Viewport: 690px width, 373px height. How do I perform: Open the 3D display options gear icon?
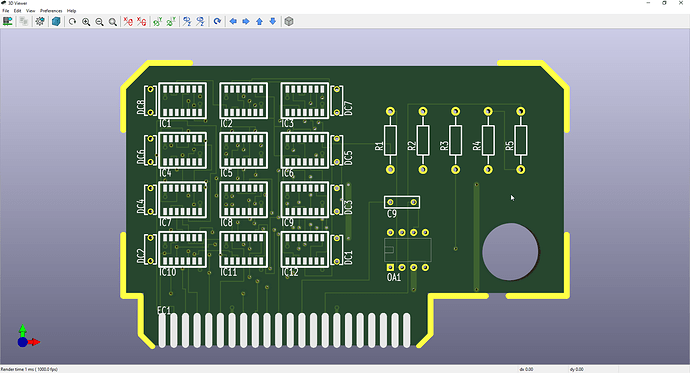40,21
